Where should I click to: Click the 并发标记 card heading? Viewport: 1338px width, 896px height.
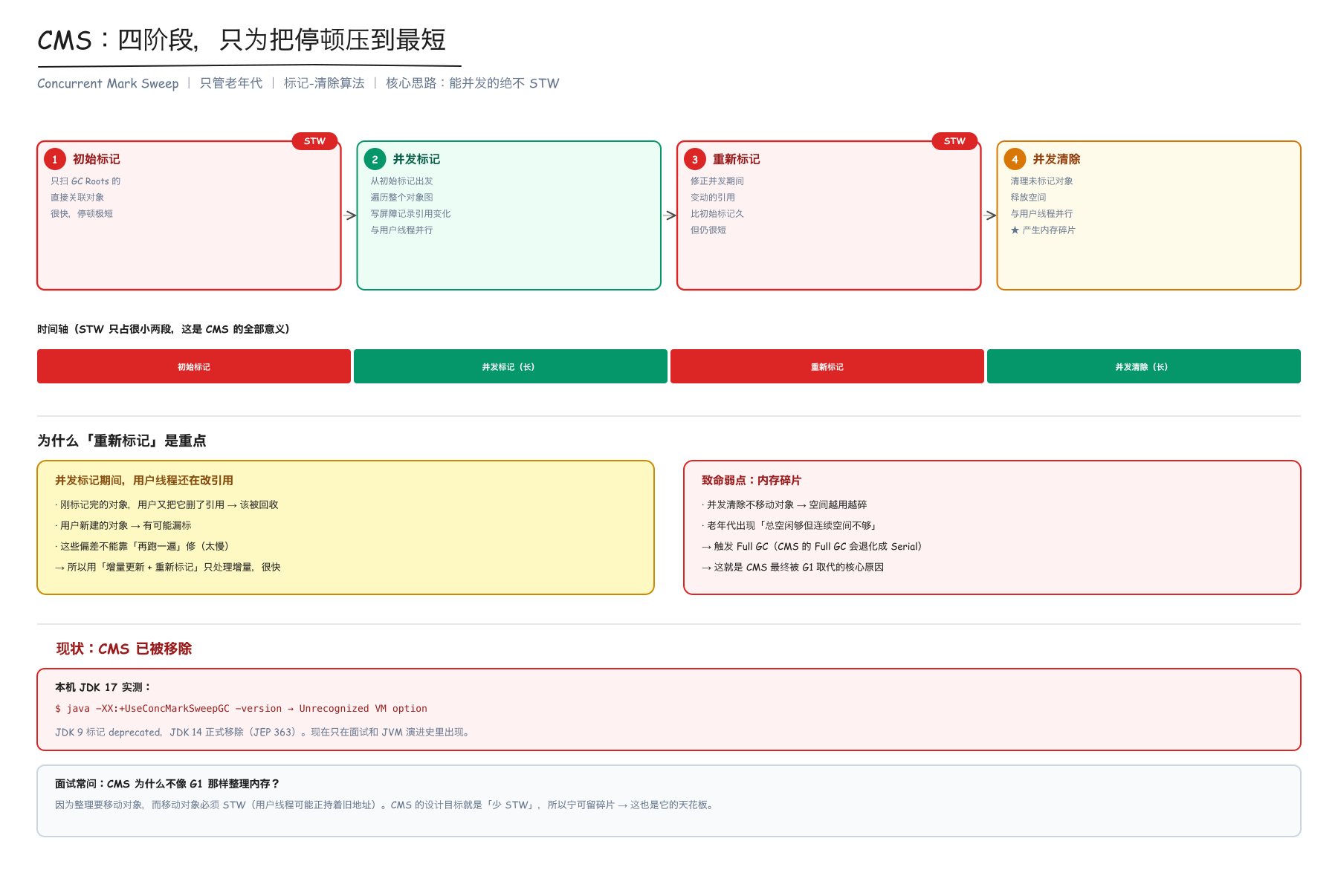(x=416, y=159)
